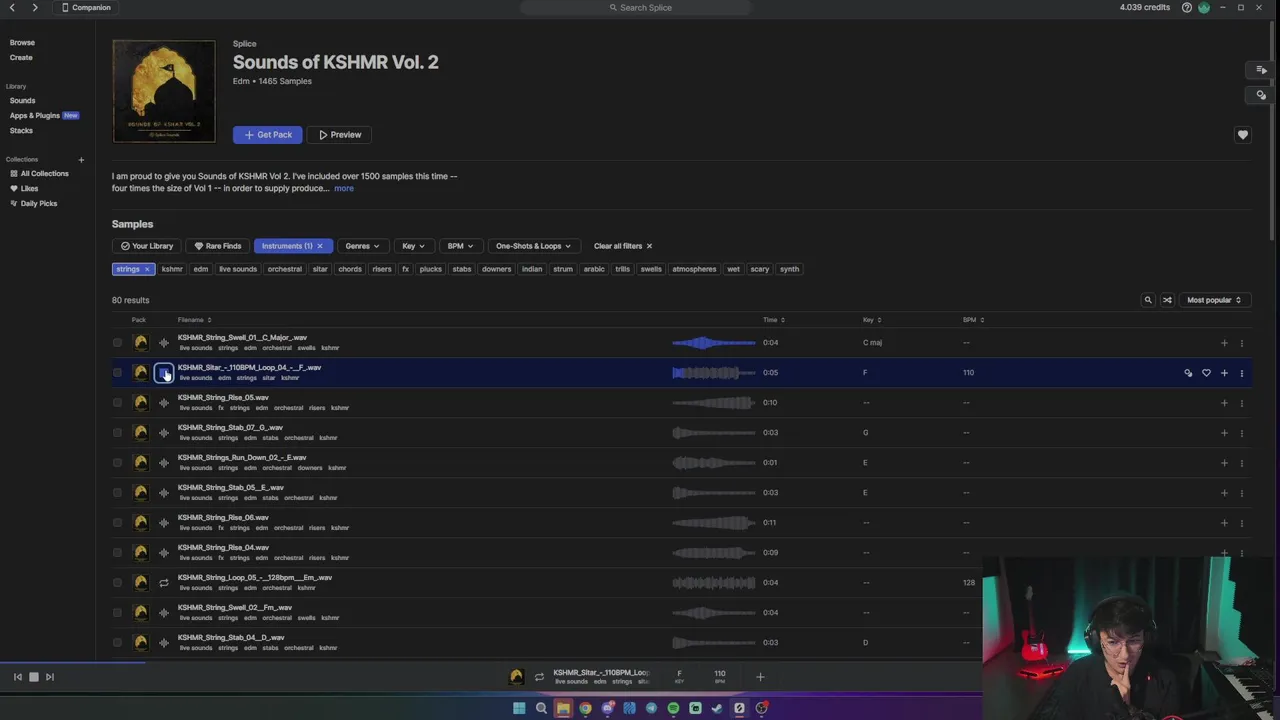Image resolution: width=1280 pixels, height=720 pixels.
Task: Open Windows Start menu
Action: tap(519, 708)
